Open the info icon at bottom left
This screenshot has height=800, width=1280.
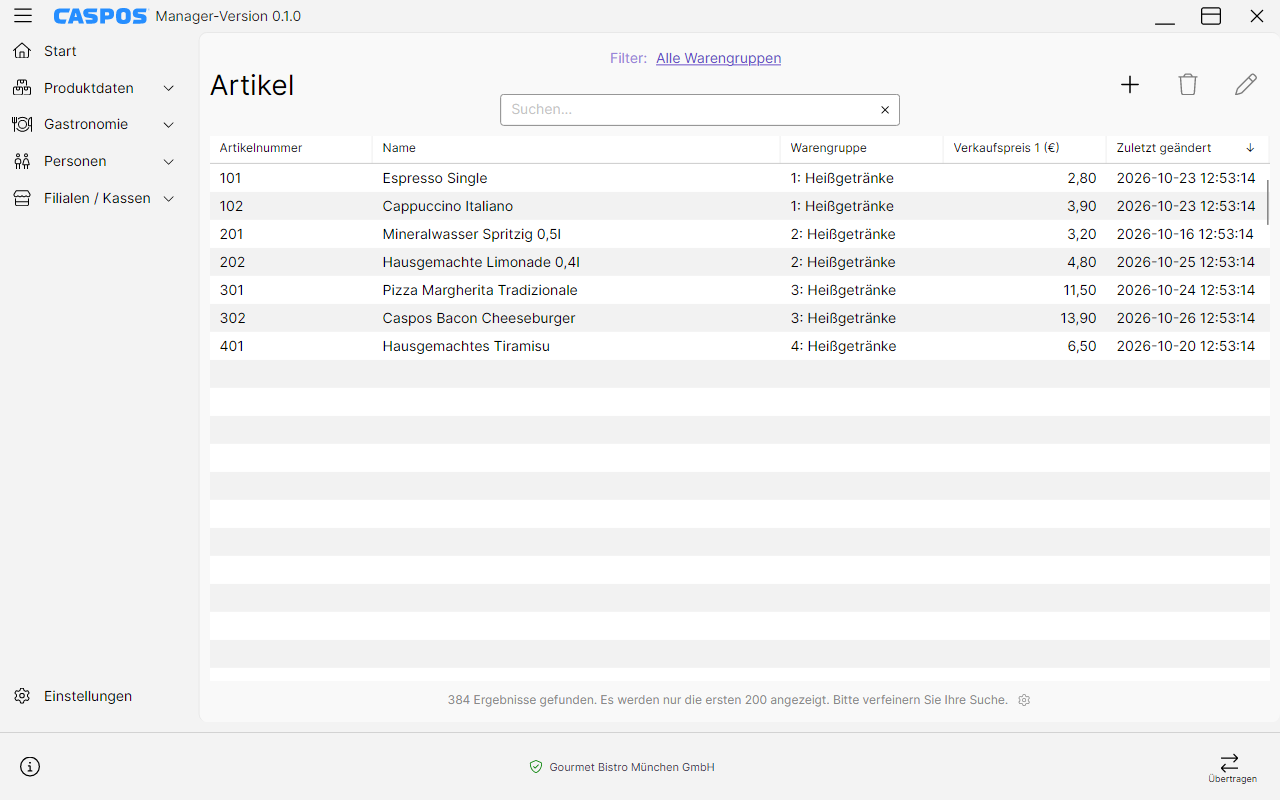tap(30, 767)
